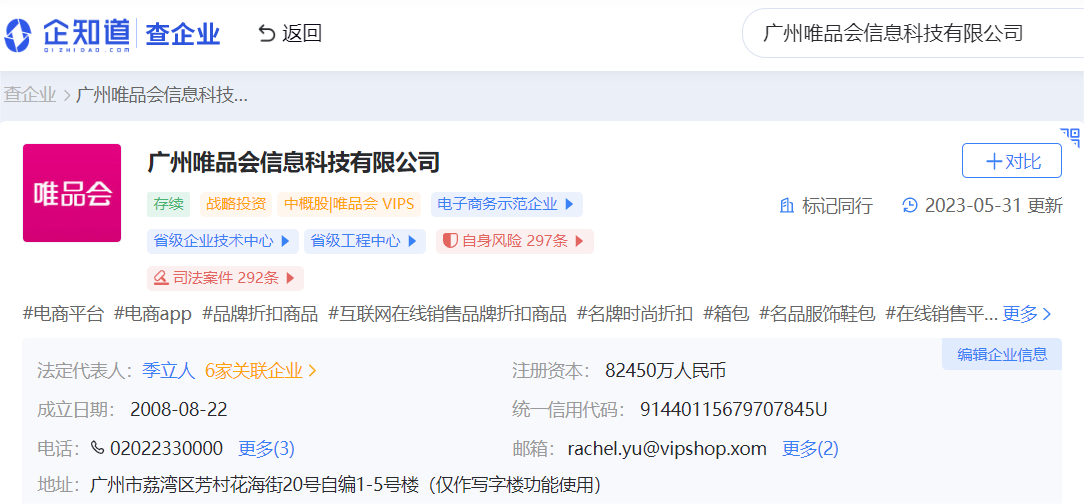Open the 中概股|唯品会 VIPS tag
Viewport: 1084px width, 504px height.
click(349, 205)
